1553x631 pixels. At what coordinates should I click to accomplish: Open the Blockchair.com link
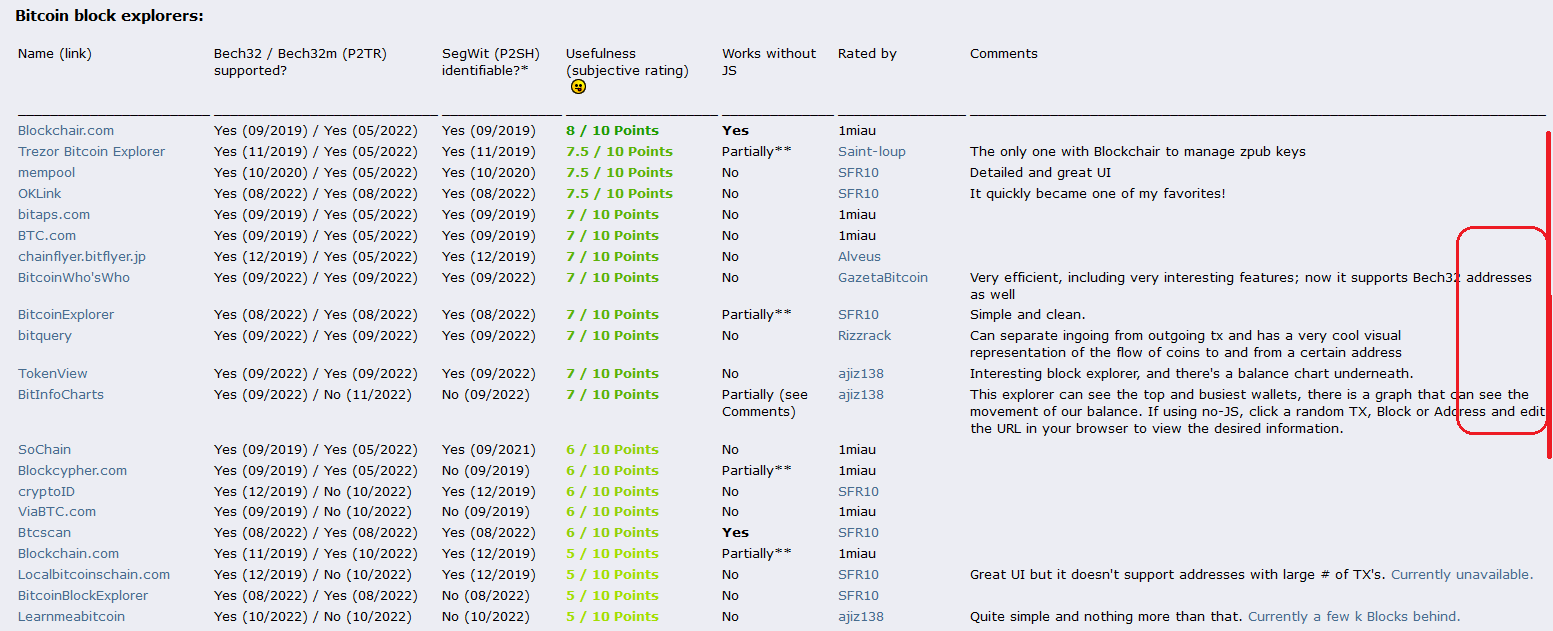pyautogui.click(x=66, y=130)
